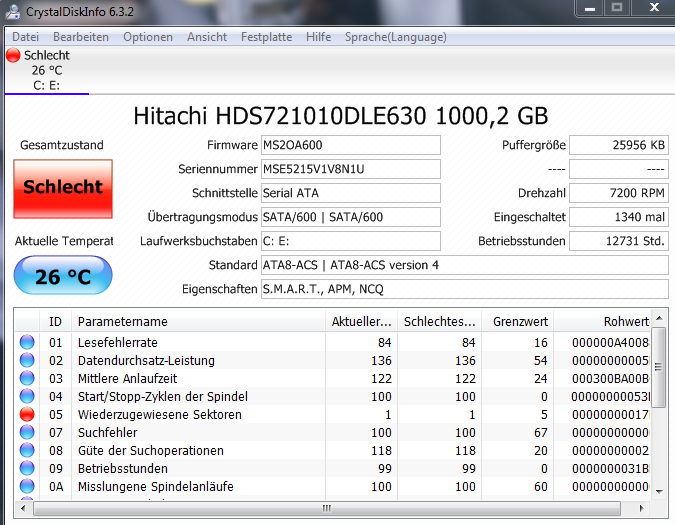The width and height of the screenshot is (675, 525).
Task: Click the Firmware field MS2OA600
Action: point(350,145)
